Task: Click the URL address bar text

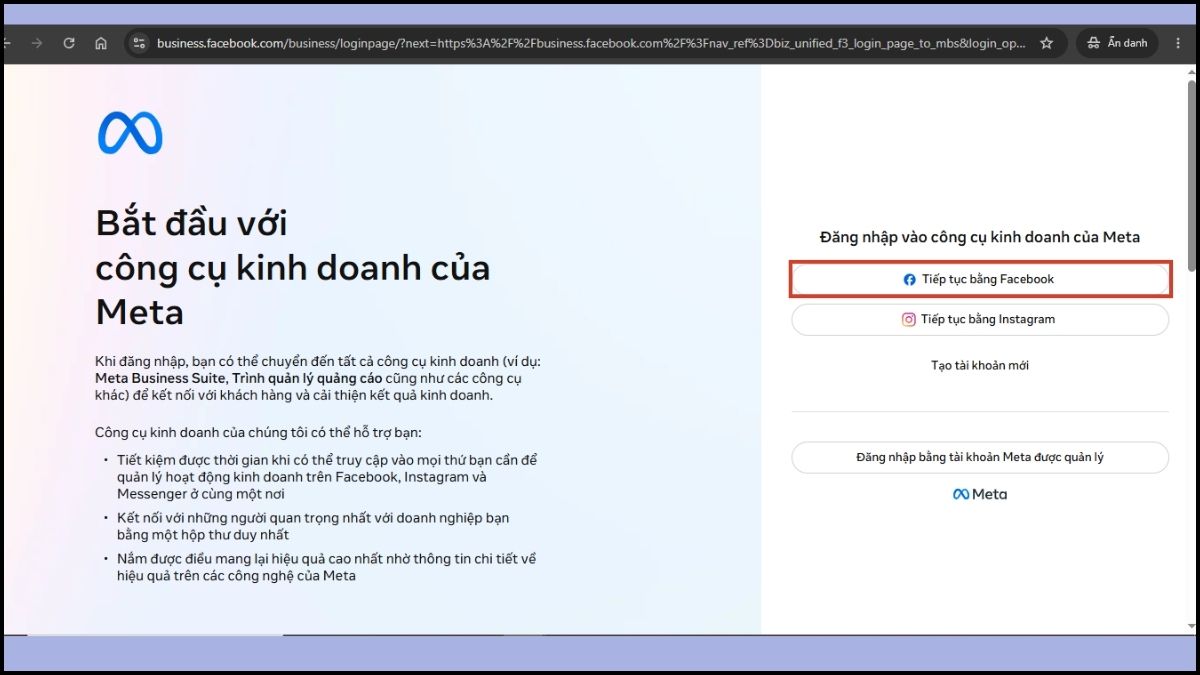Action: click(x=591, y=43)
